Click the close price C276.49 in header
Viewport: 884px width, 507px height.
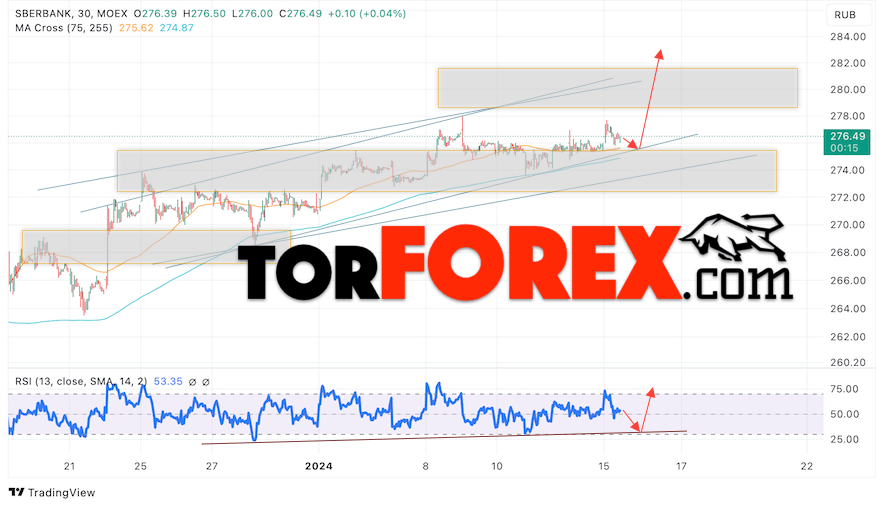tap(299, 14)
